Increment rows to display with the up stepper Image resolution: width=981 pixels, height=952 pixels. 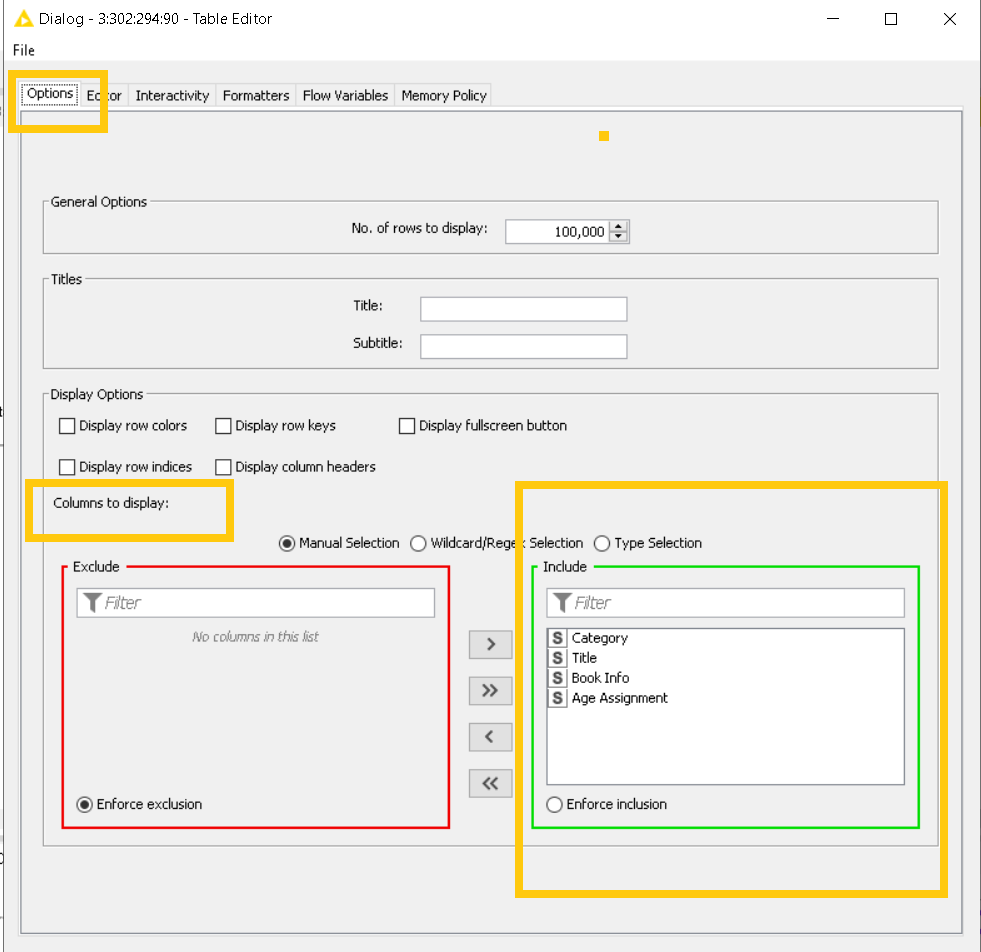pos(620,226)
